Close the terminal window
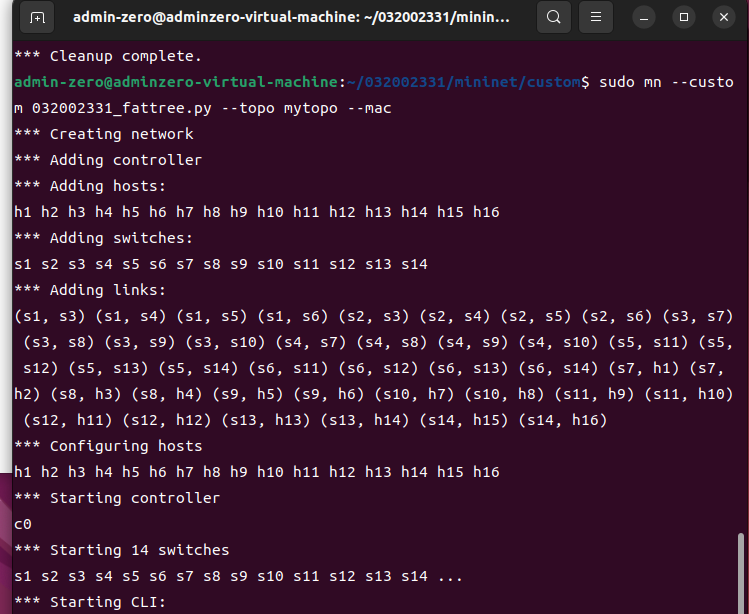 tap(724, 18)
